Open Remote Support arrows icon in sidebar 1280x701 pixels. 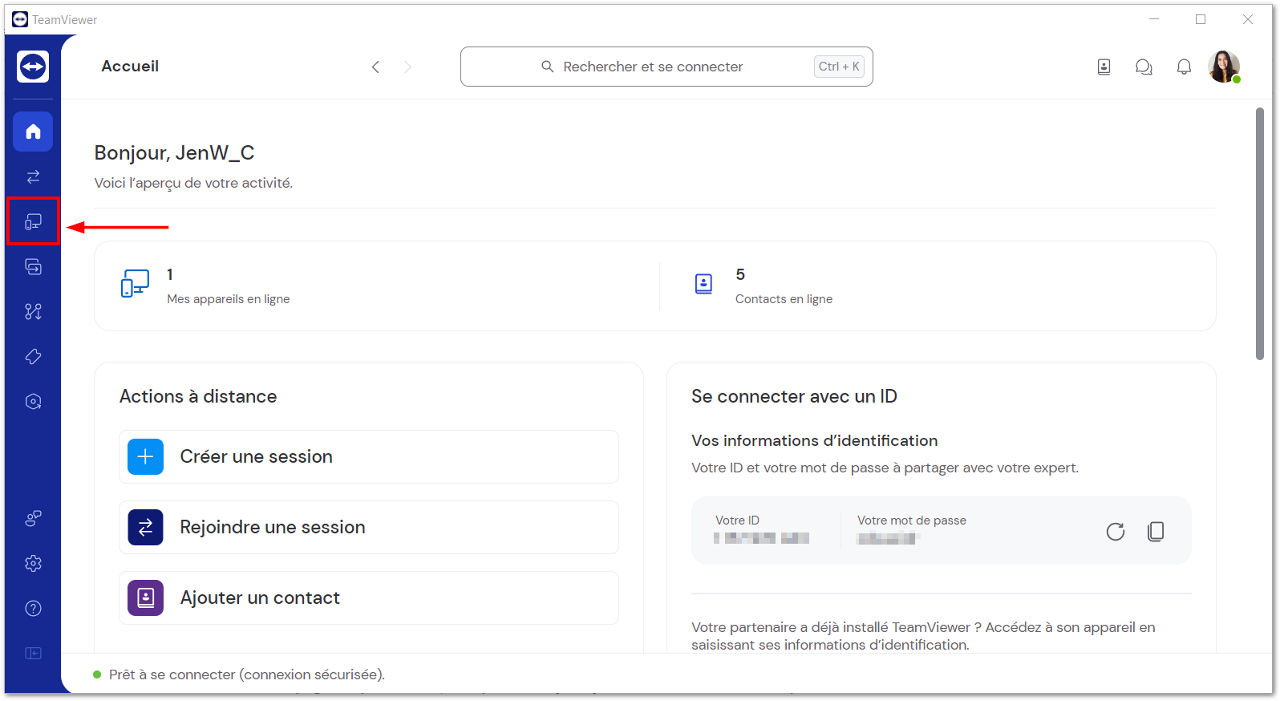(x=33, y=177)
